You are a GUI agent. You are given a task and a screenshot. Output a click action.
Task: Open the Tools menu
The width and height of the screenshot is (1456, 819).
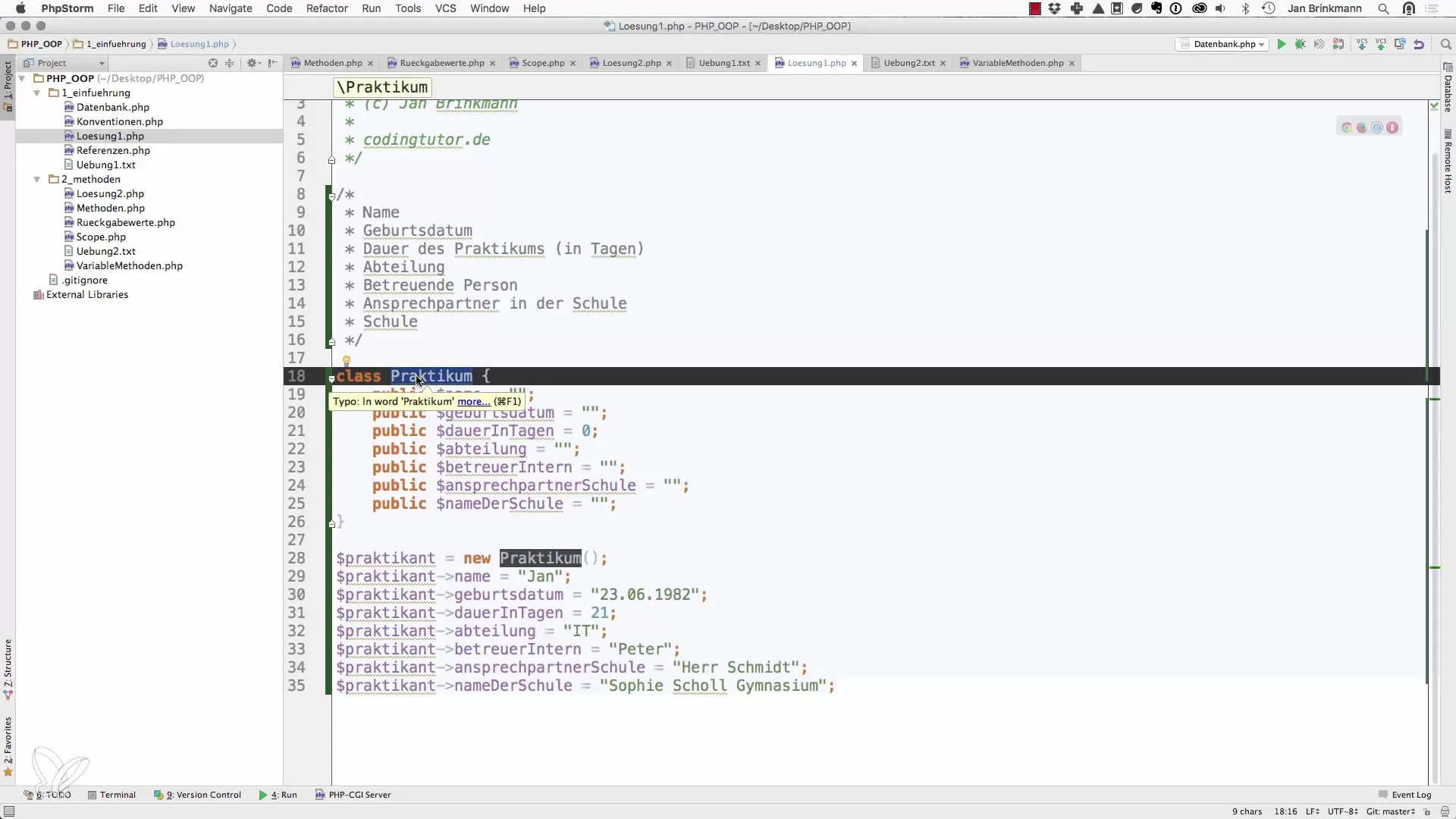[408, 8]
